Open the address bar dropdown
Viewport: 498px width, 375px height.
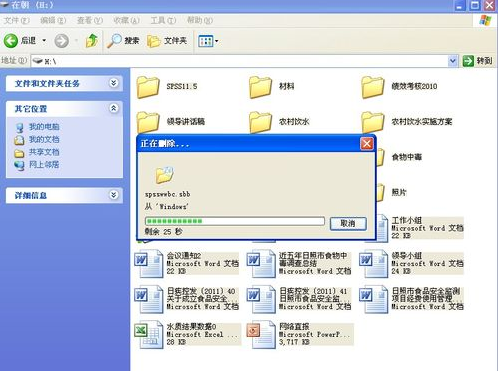(x=452, y=61)
